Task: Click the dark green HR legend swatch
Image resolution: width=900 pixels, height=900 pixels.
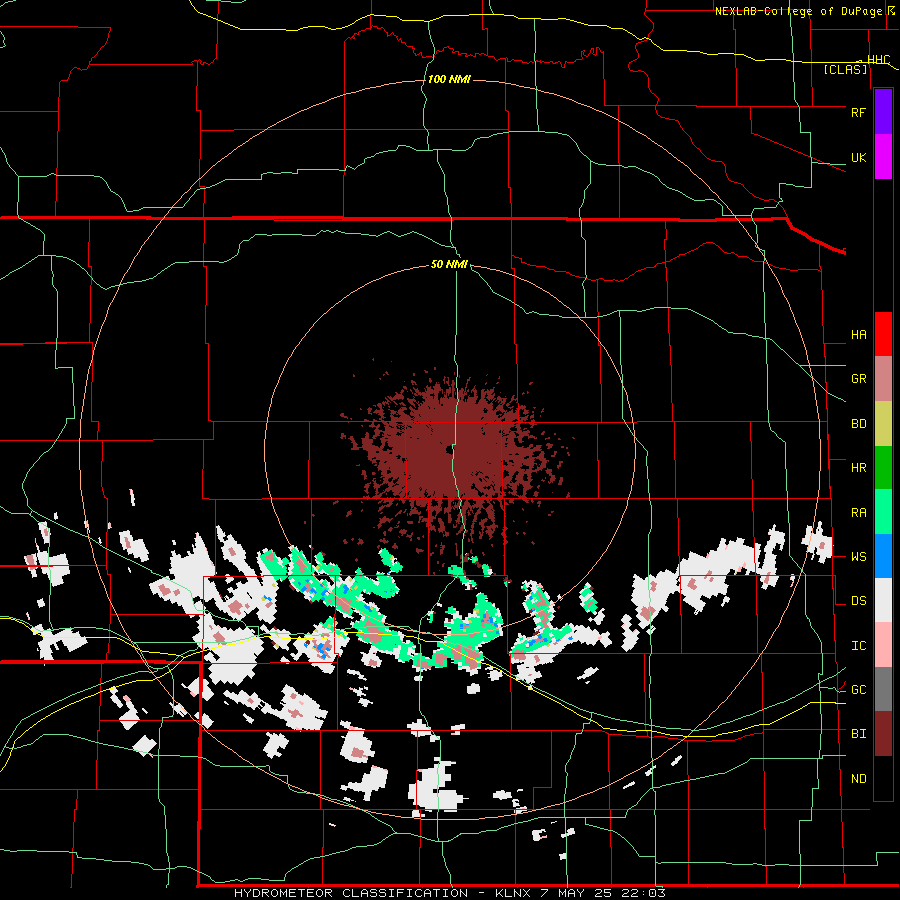Action: tap(883, 468)
